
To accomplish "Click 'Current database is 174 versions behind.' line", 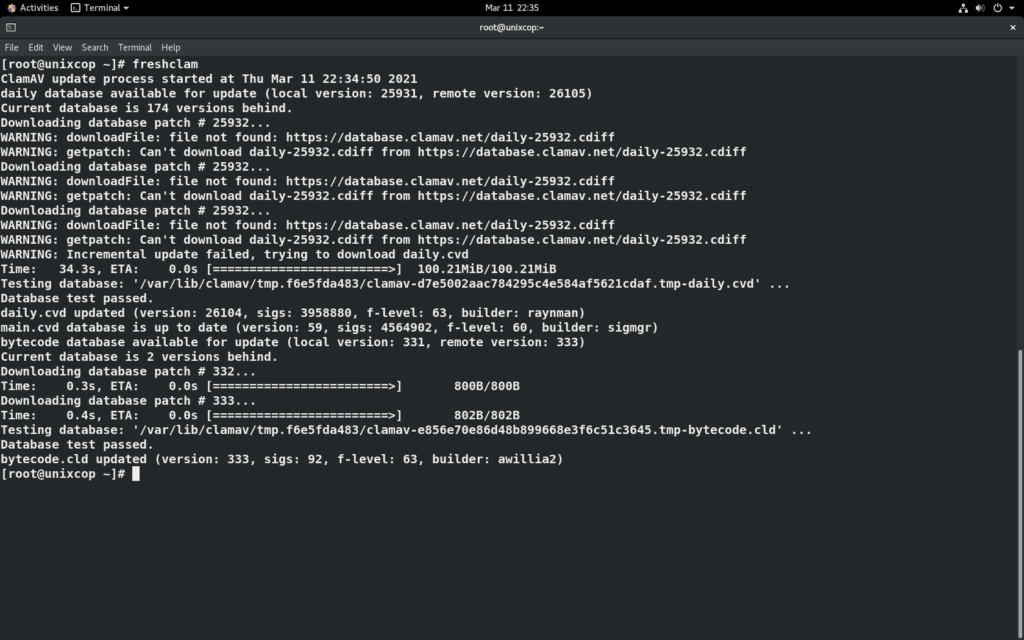I will (x=146, y=108).
